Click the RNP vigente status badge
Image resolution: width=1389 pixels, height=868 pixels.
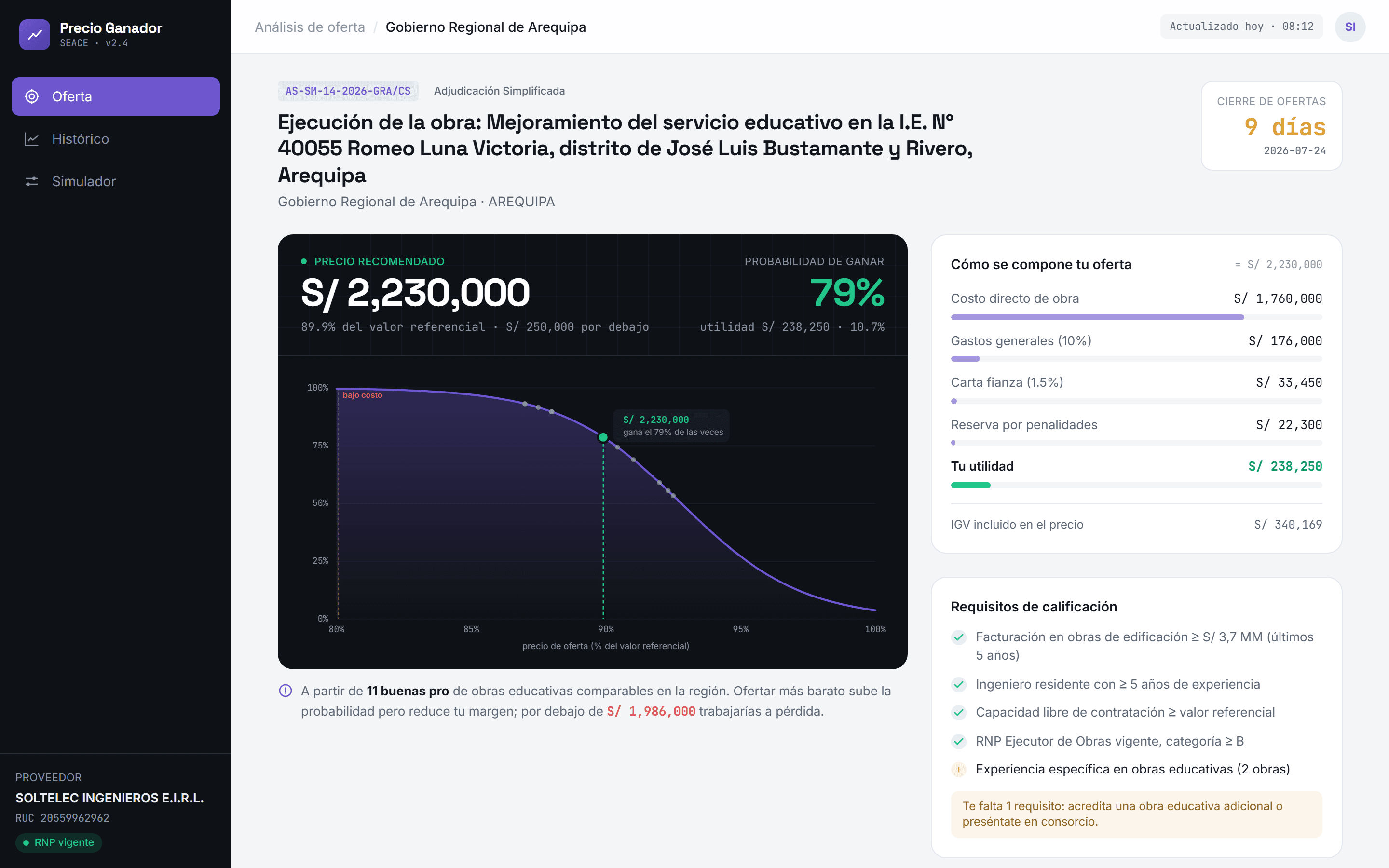[x=58, y=842]
